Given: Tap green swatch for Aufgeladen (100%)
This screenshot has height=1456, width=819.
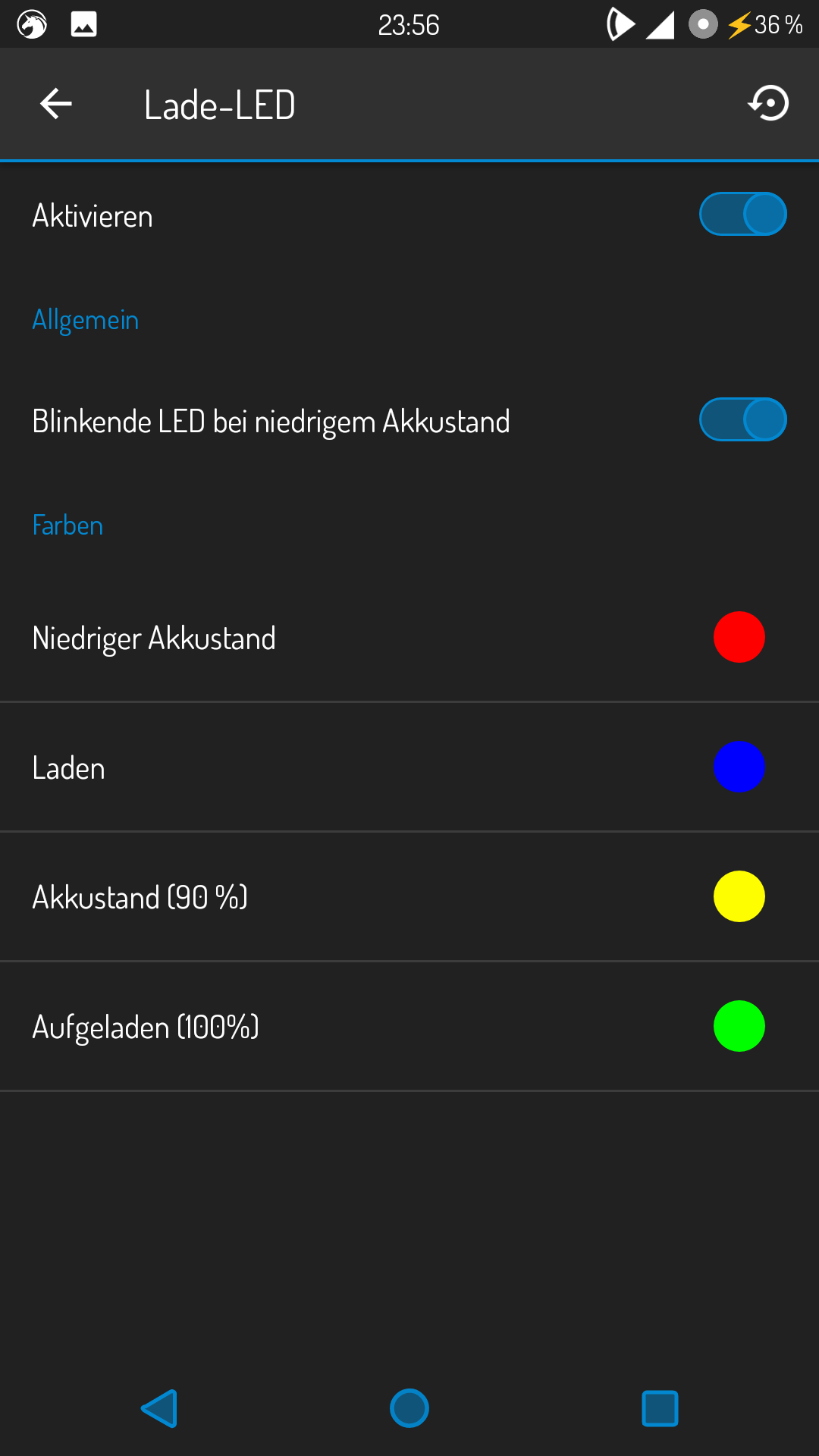Looking at the screenshot, I should tap(739, 1026).
